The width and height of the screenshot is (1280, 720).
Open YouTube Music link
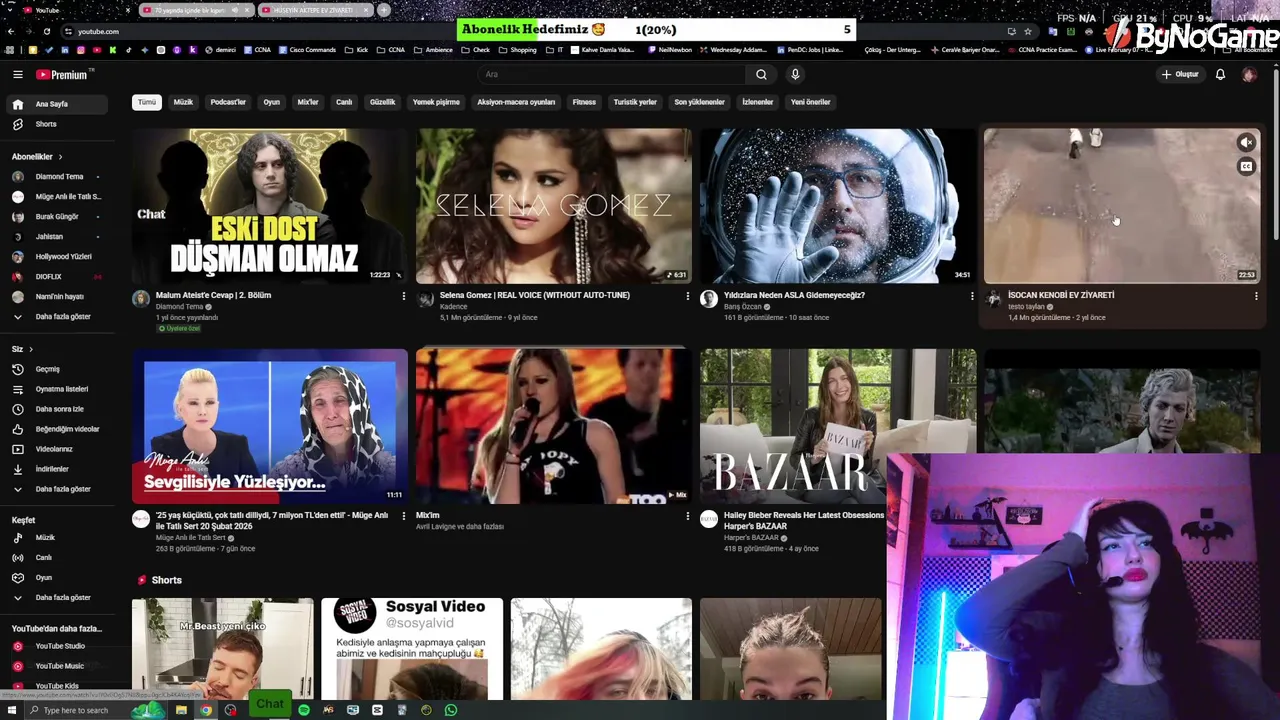(x=60, y=666)
